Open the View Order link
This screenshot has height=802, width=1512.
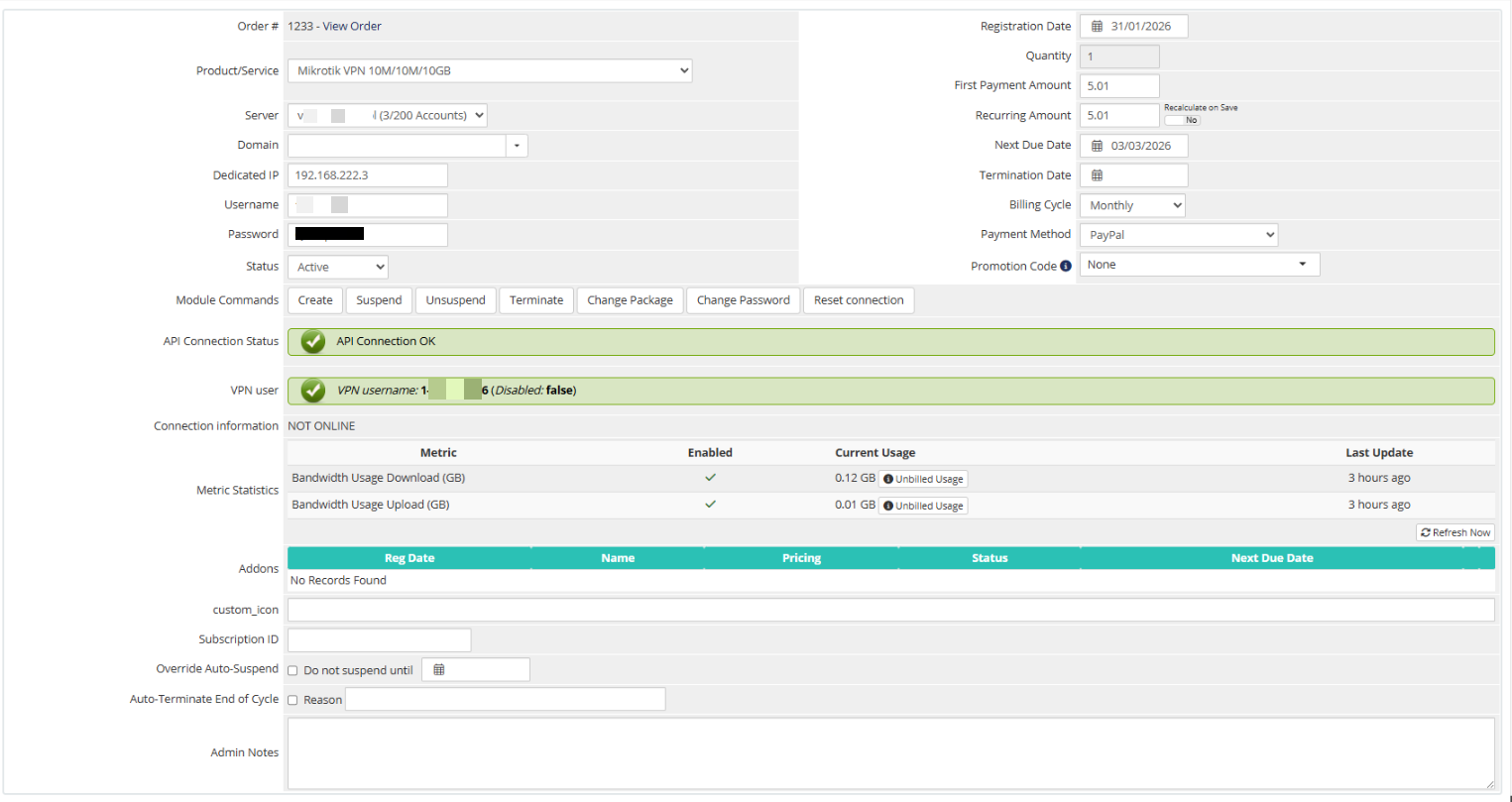tap(351, 27)
